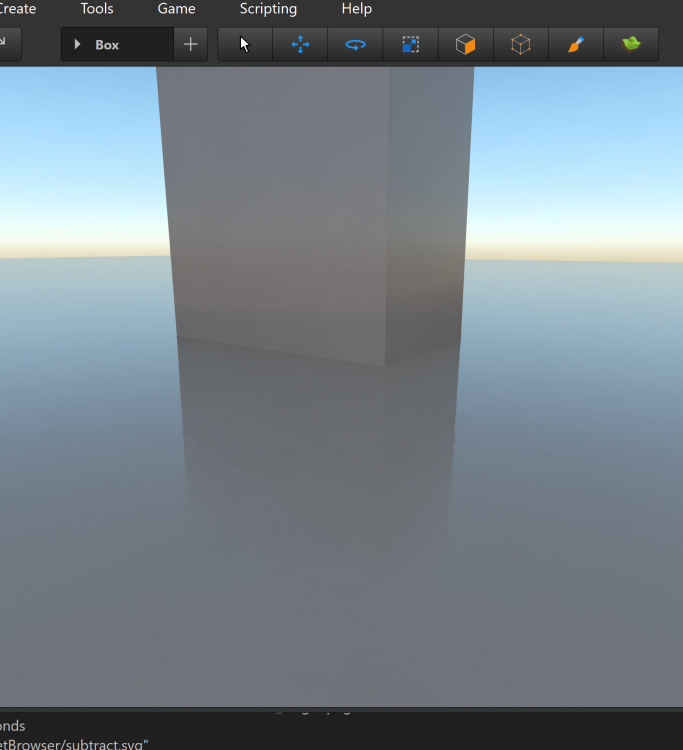Open the Game menu
Screen dimensions: 683x750
[176, 9]
